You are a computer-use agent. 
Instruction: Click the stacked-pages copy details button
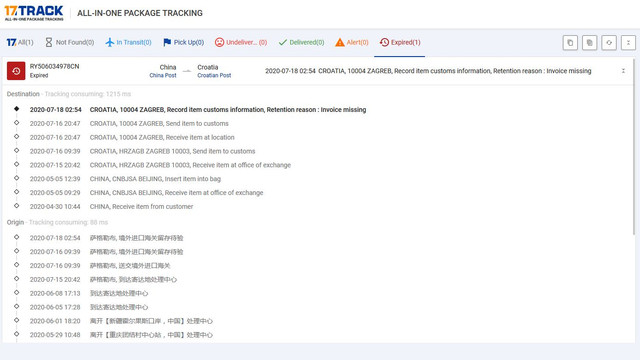click(x=589, y=42)
